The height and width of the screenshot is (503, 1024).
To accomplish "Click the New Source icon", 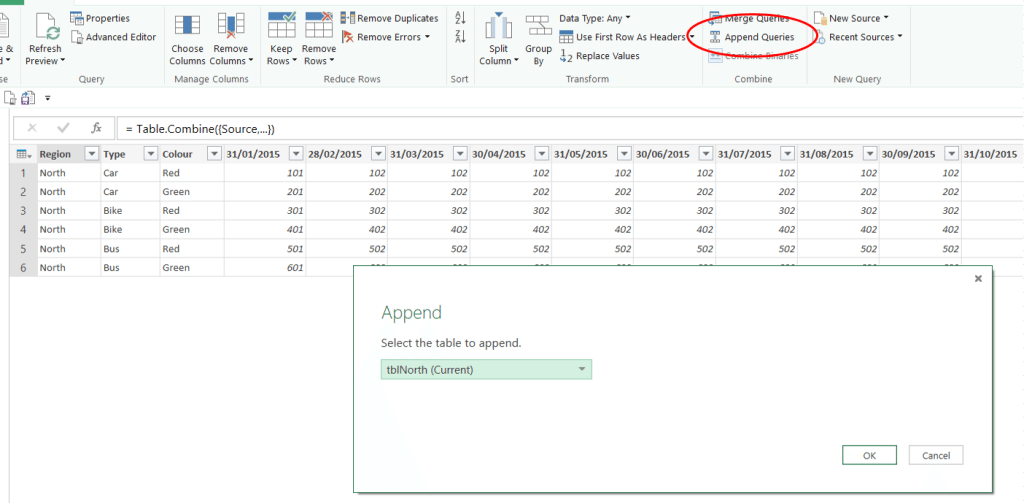I will pos(820,18).
